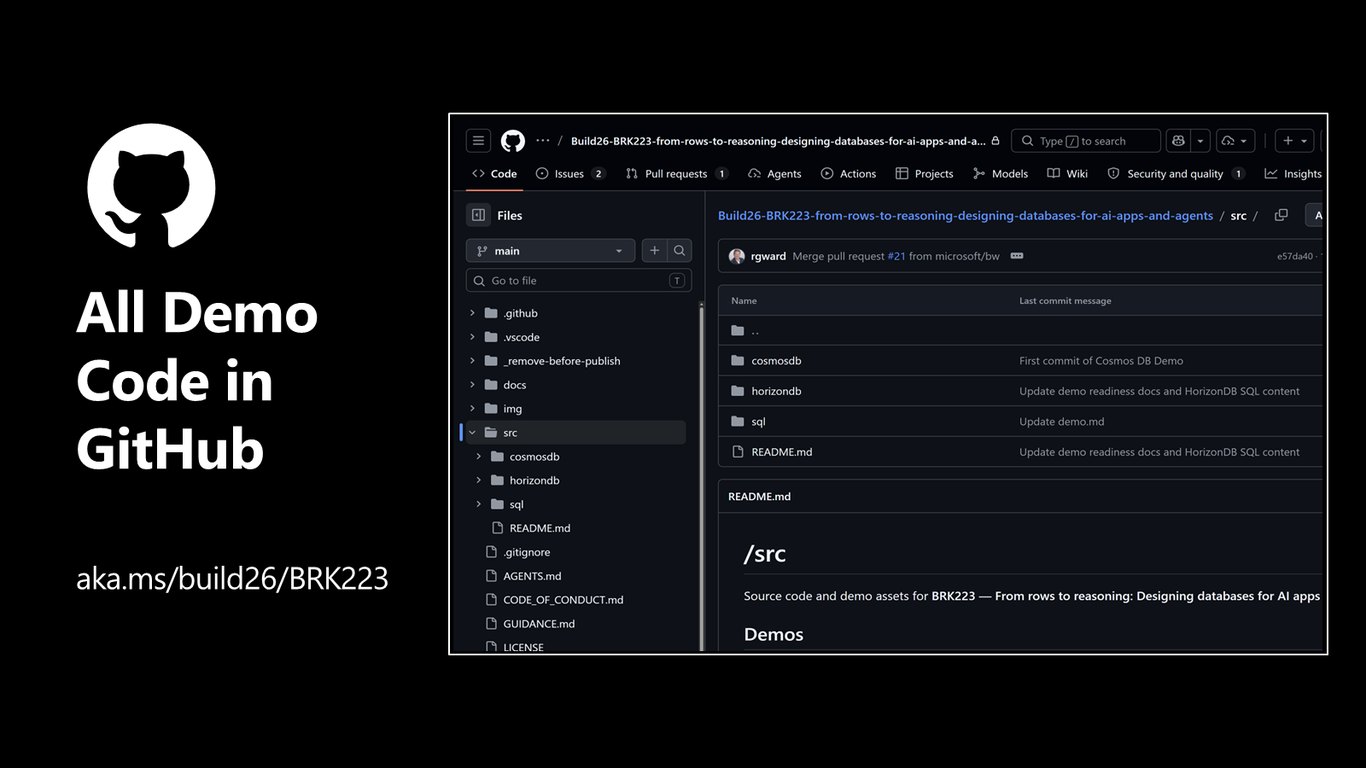
Task: Expand sql chevron in the file tree
Action: pyautogui.click(x=478, y=505)
